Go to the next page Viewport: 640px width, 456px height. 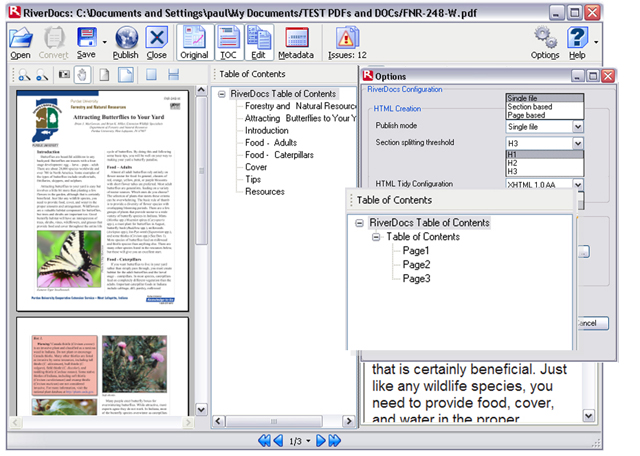pyautogui.click(x=321, y=441)
